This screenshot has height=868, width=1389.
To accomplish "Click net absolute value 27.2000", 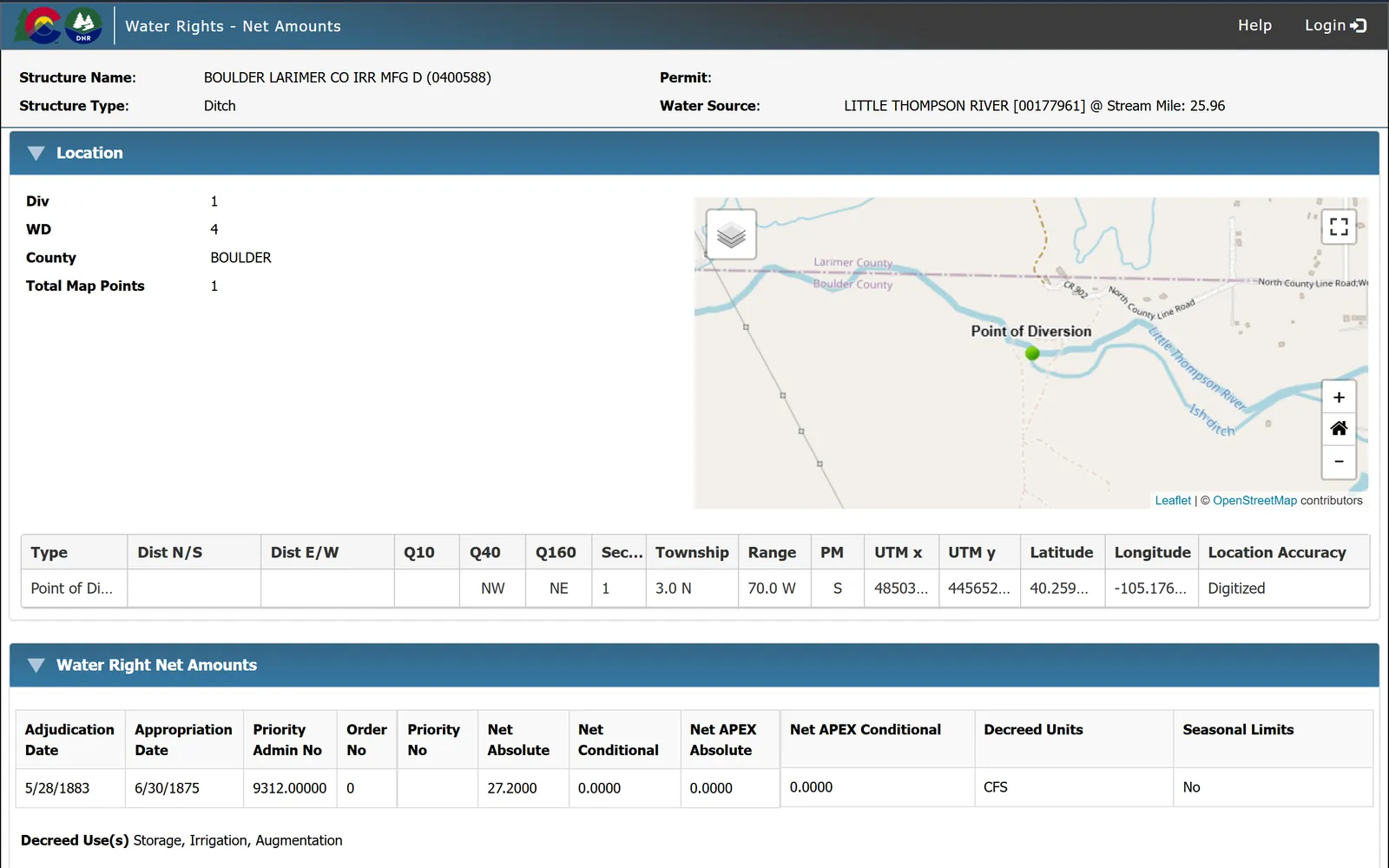I will pos(512,788).
